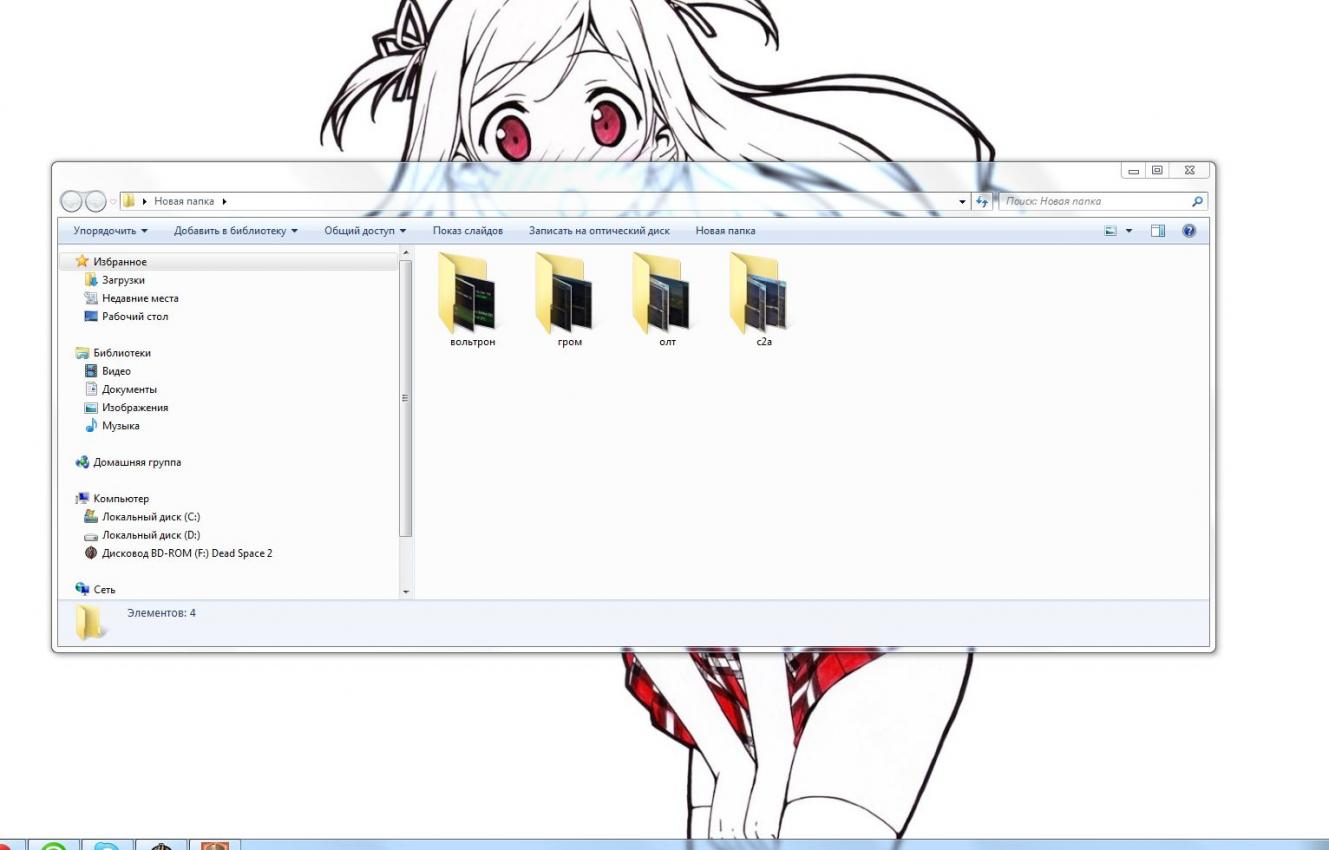
Task: Toggle the preview pane button
Action: click(1158, 231)
